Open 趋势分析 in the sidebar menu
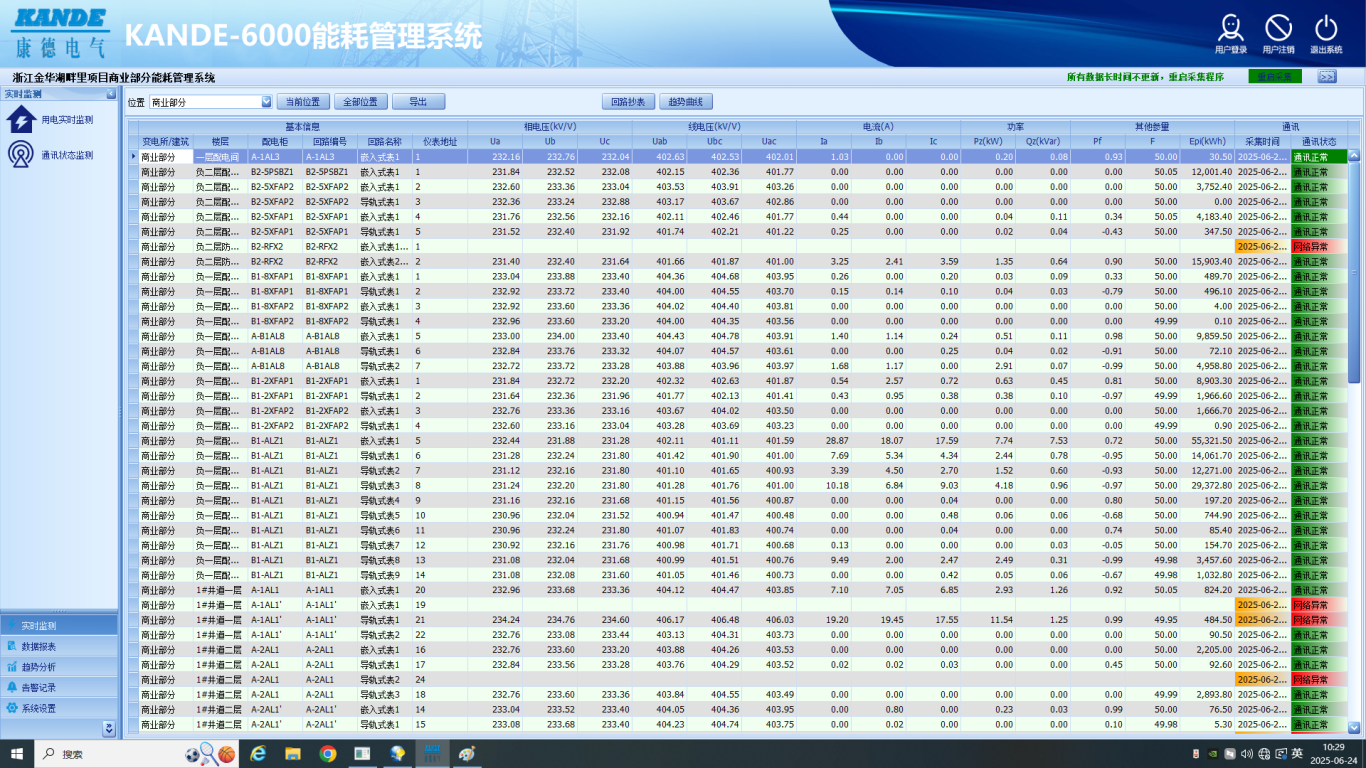 (x=60, y=667)
